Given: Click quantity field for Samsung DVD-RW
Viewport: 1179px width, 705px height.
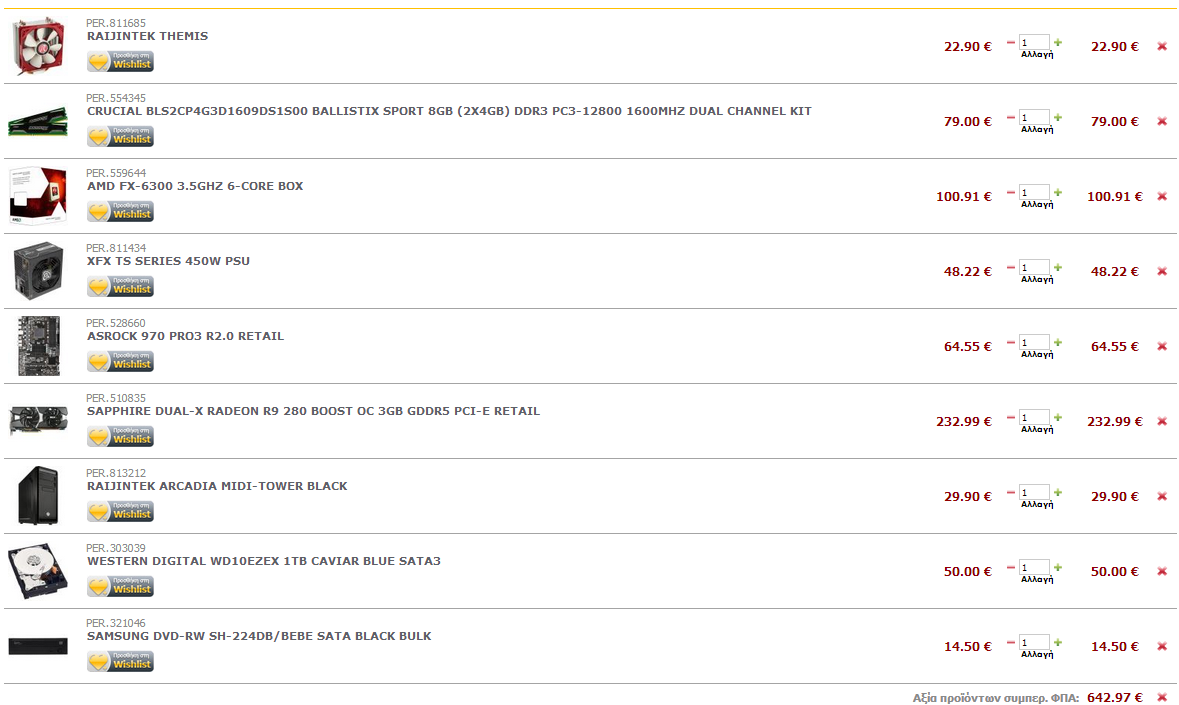Looking at the screenshot, I should (1034, 643).
